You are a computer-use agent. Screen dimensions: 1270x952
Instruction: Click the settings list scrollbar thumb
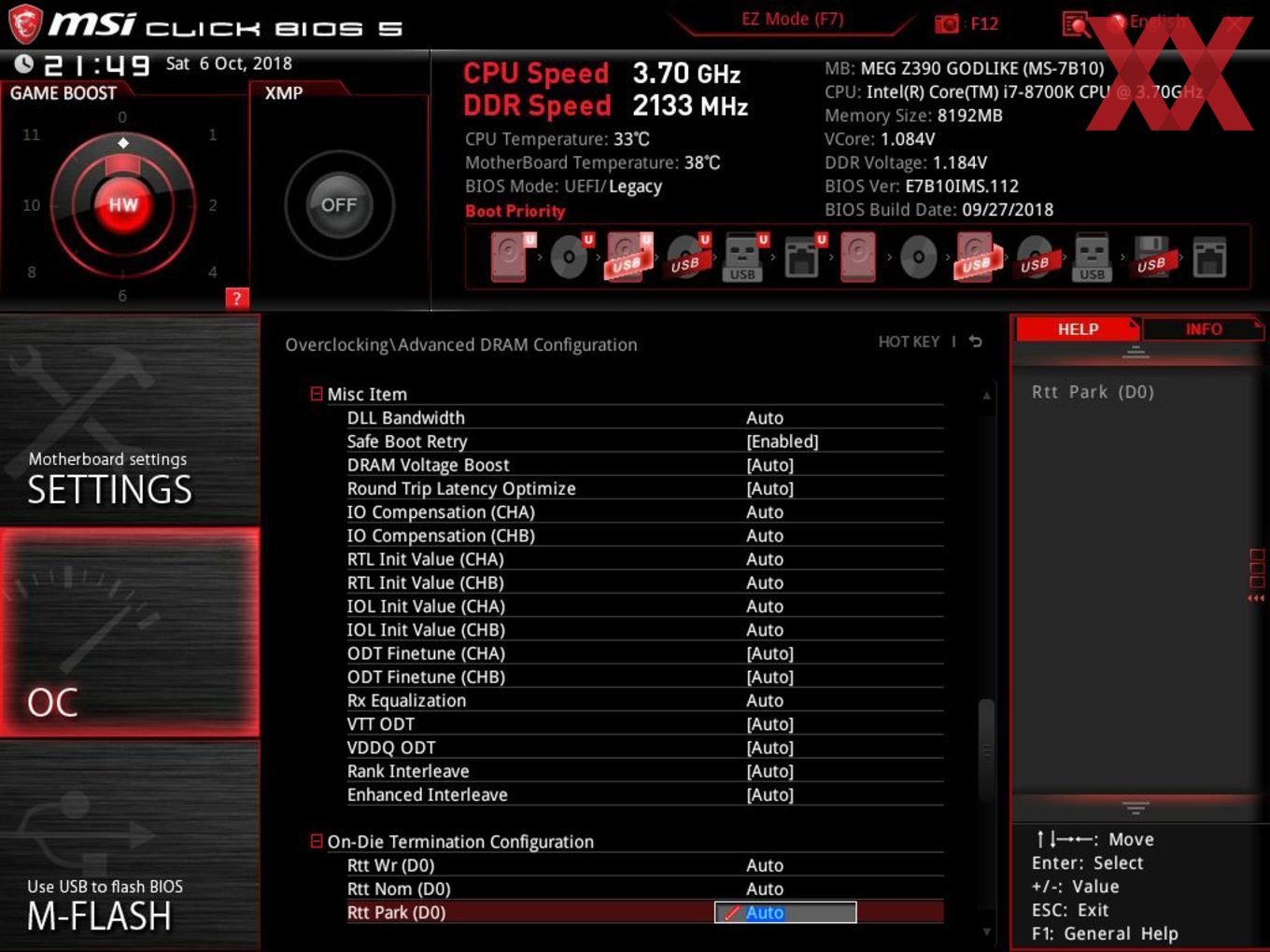click(986, 750)
